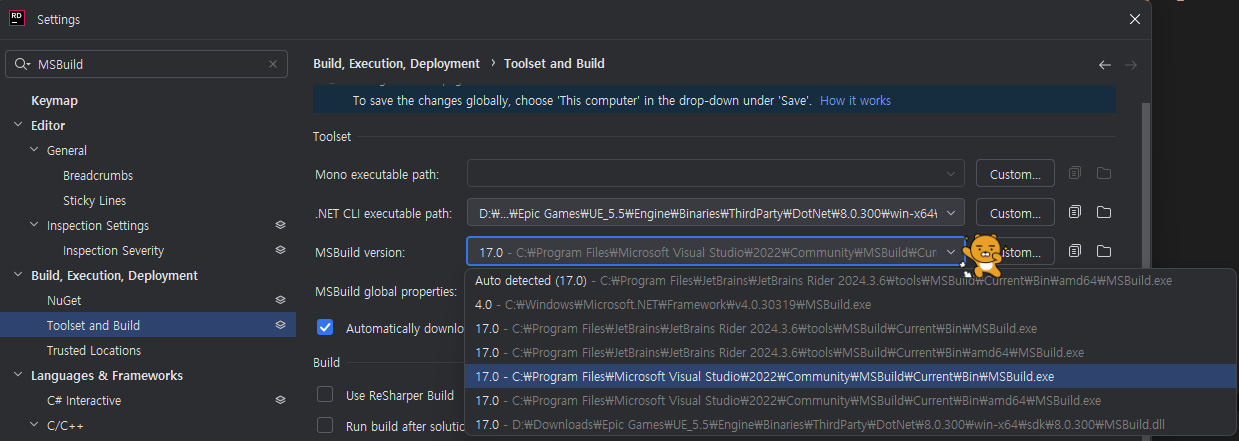
Task: Click the Rider logo in title bar
Action: tap(17, 19)
